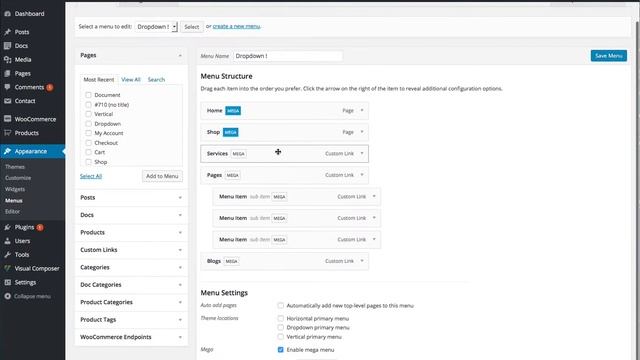
Task: Expand the Services menu item options
Action: pyautogui.click(x=362, y=153)
